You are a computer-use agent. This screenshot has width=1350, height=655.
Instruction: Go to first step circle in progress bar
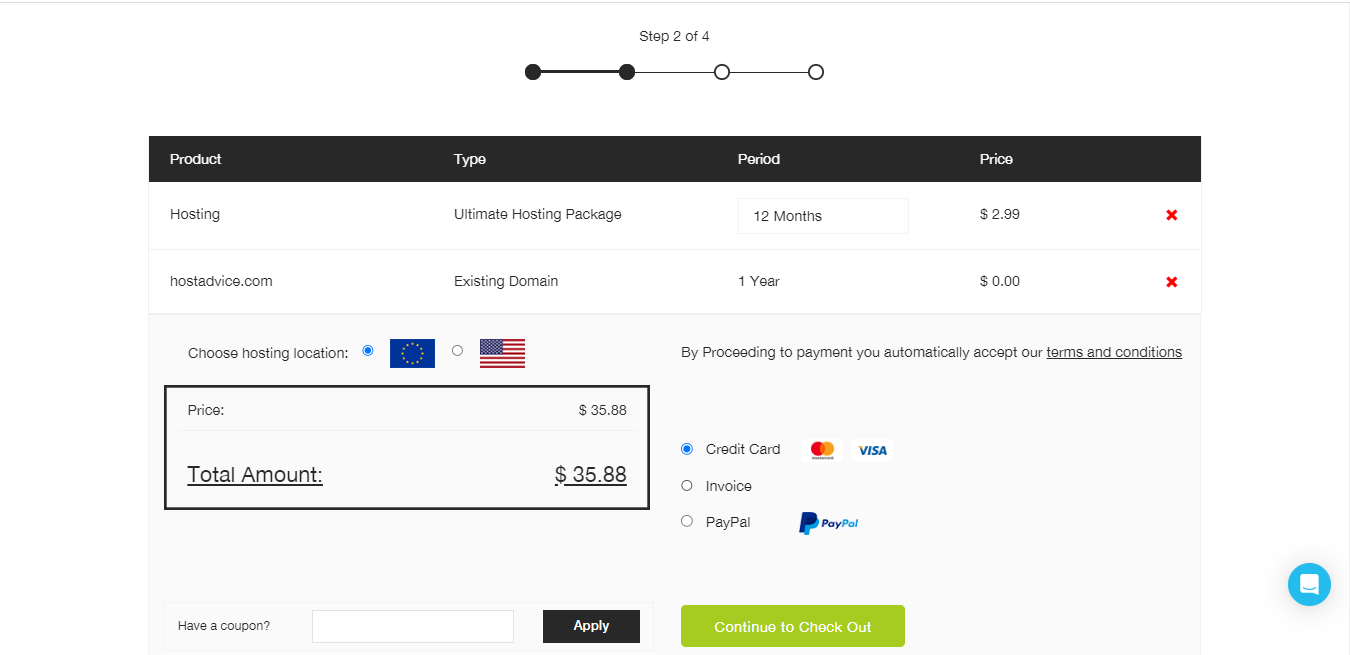[533, 72]
